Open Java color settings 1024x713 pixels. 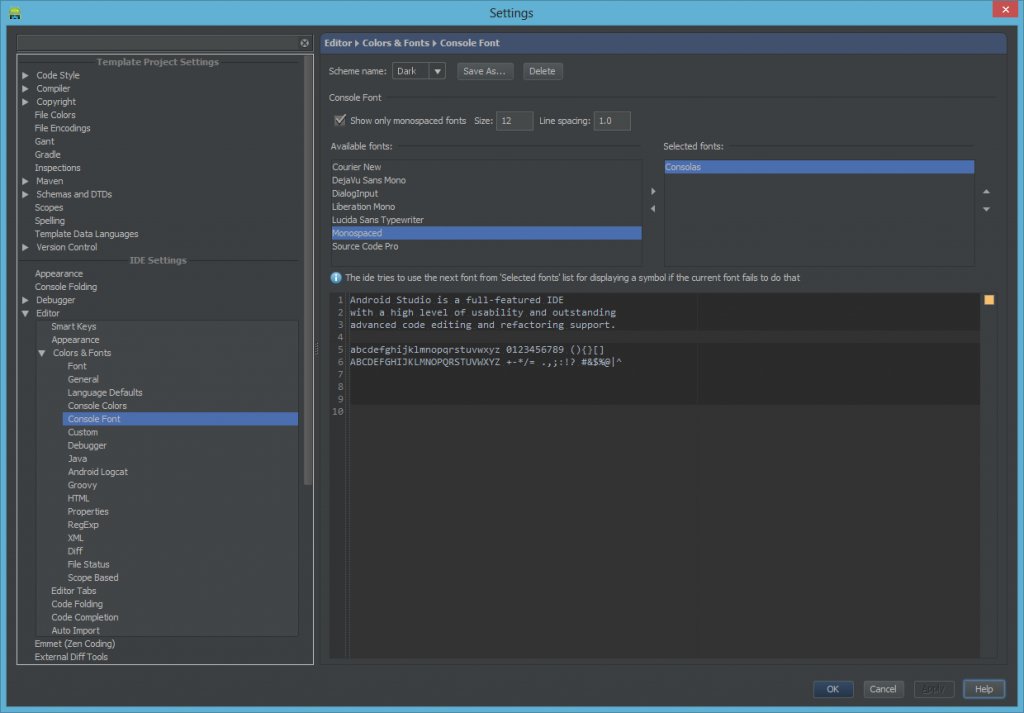point(77,459)
